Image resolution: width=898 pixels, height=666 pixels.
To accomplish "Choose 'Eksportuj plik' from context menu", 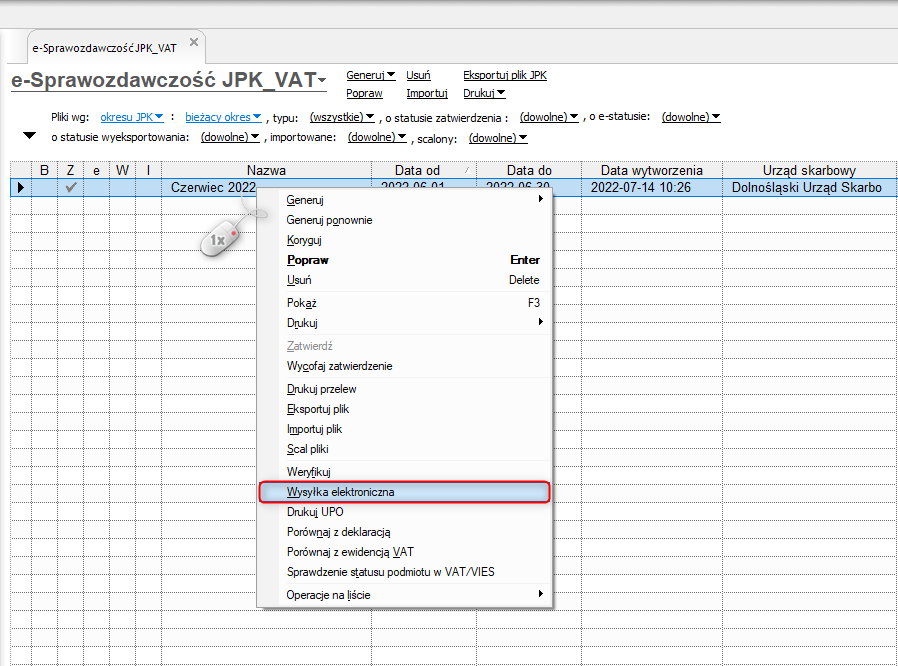I will [404, 409].
